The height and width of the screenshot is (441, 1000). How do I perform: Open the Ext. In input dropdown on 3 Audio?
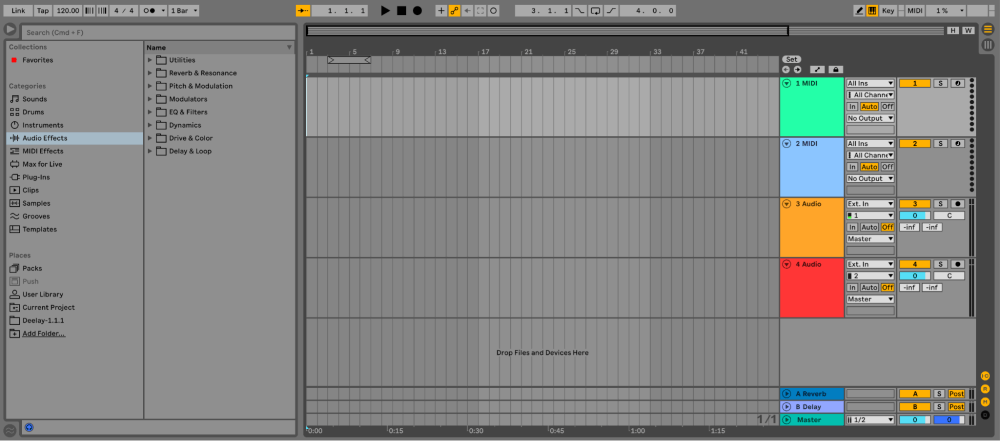870,204
